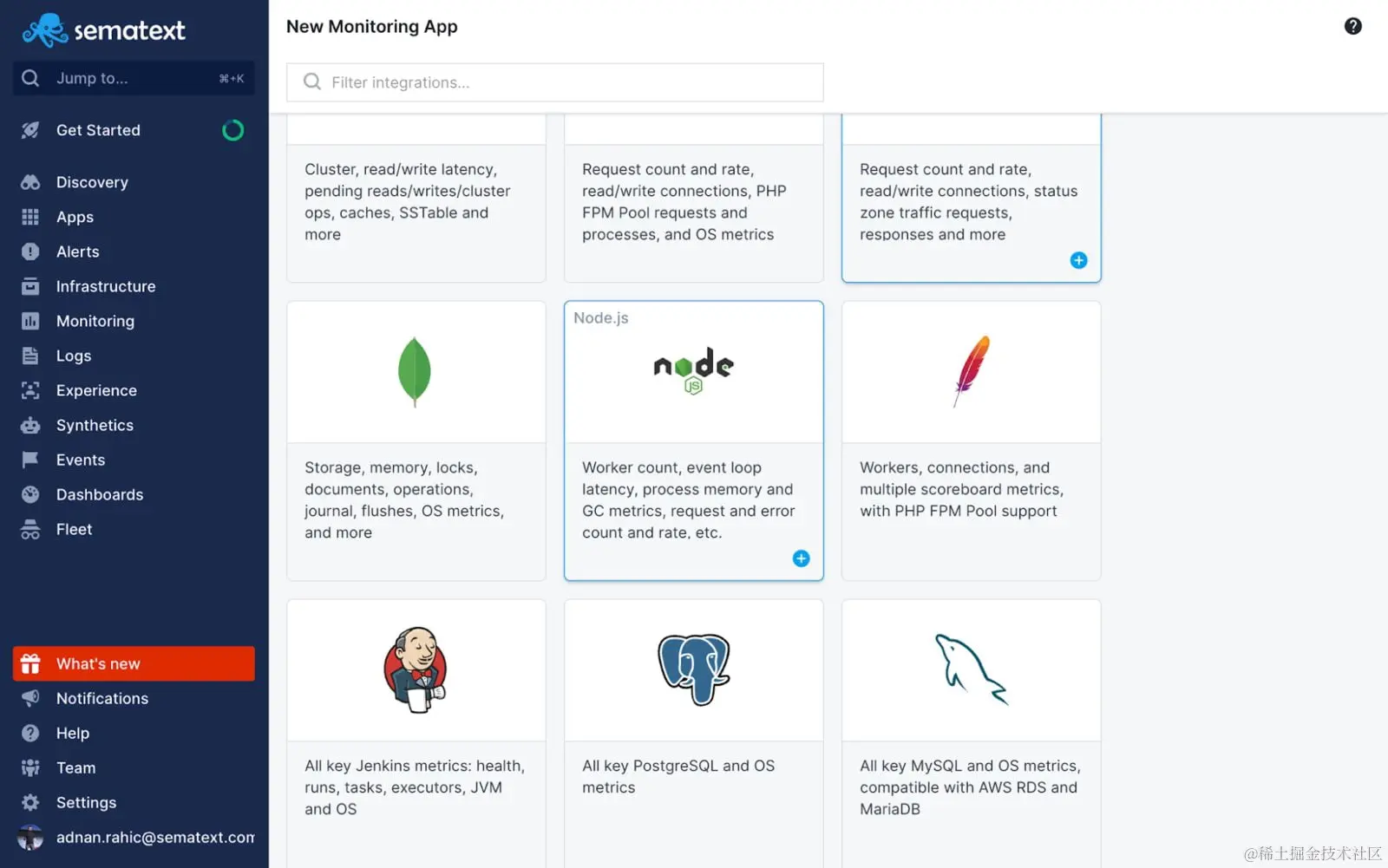Select the Node.js logo thumbnail
1388x868 pixels.
coord(693,370)
